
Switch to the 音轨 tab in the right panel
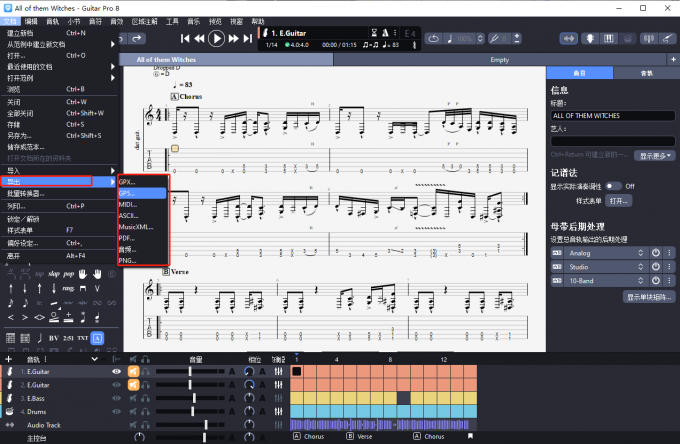[x=646, y=73]
